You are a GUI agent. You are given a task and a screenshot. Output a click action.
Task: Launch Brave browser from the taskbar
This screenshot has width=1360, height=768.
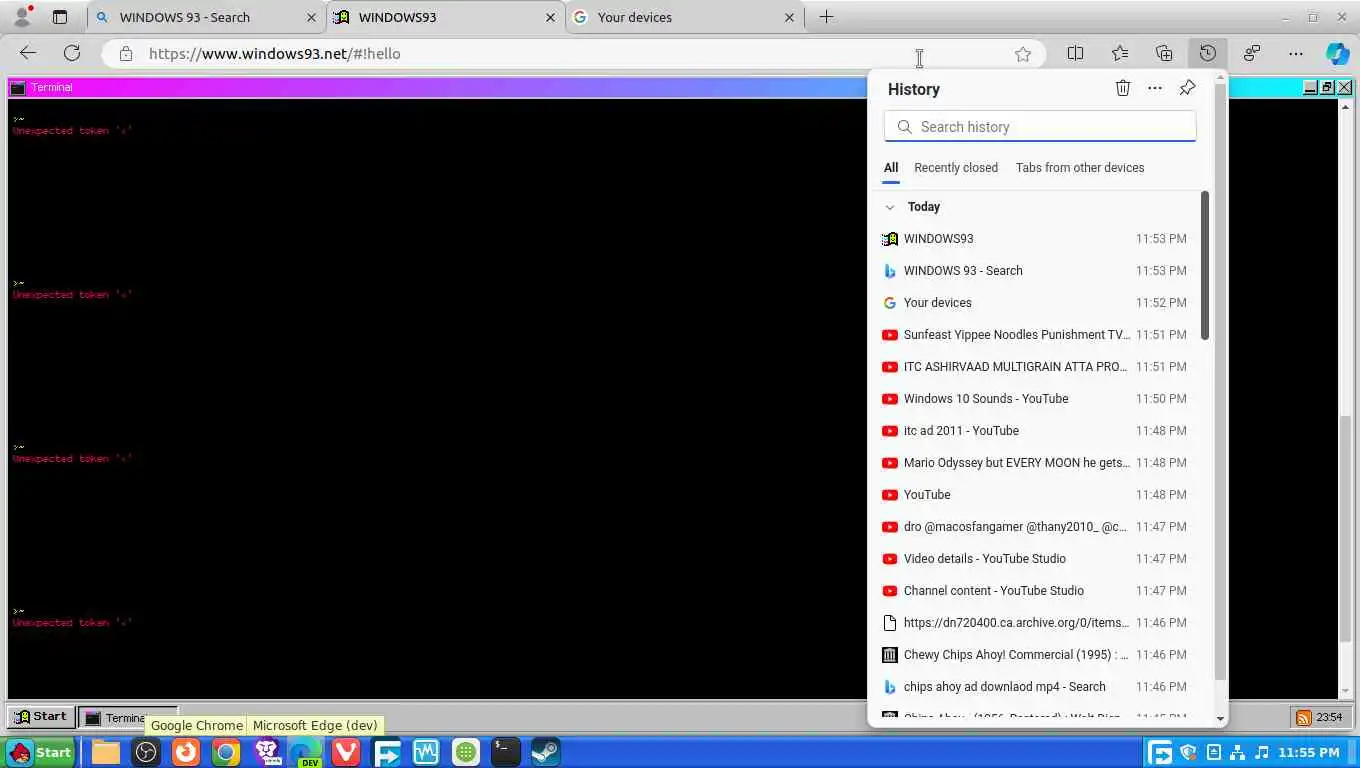coord(267,752)
